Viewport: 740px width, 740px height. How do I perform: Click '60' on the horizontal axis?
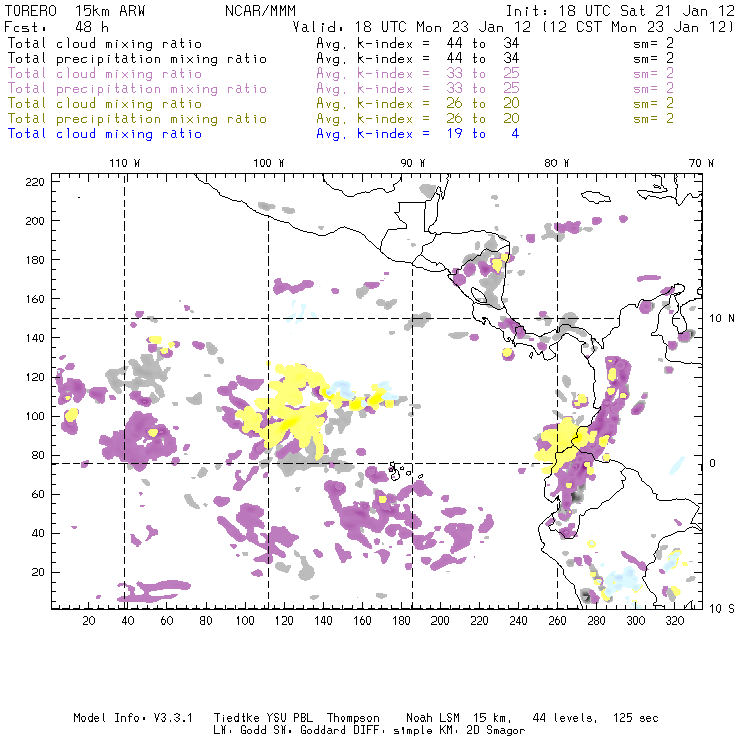click(167, 621)
